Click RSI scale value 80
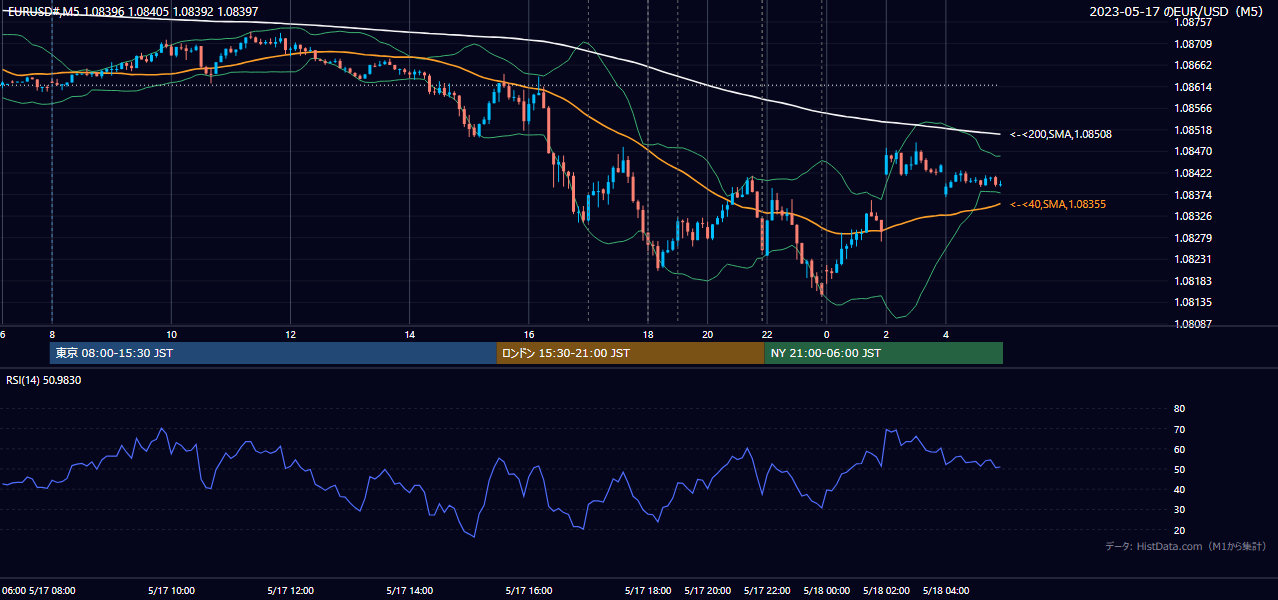Screen dimensions: 1278x600 1179,409
